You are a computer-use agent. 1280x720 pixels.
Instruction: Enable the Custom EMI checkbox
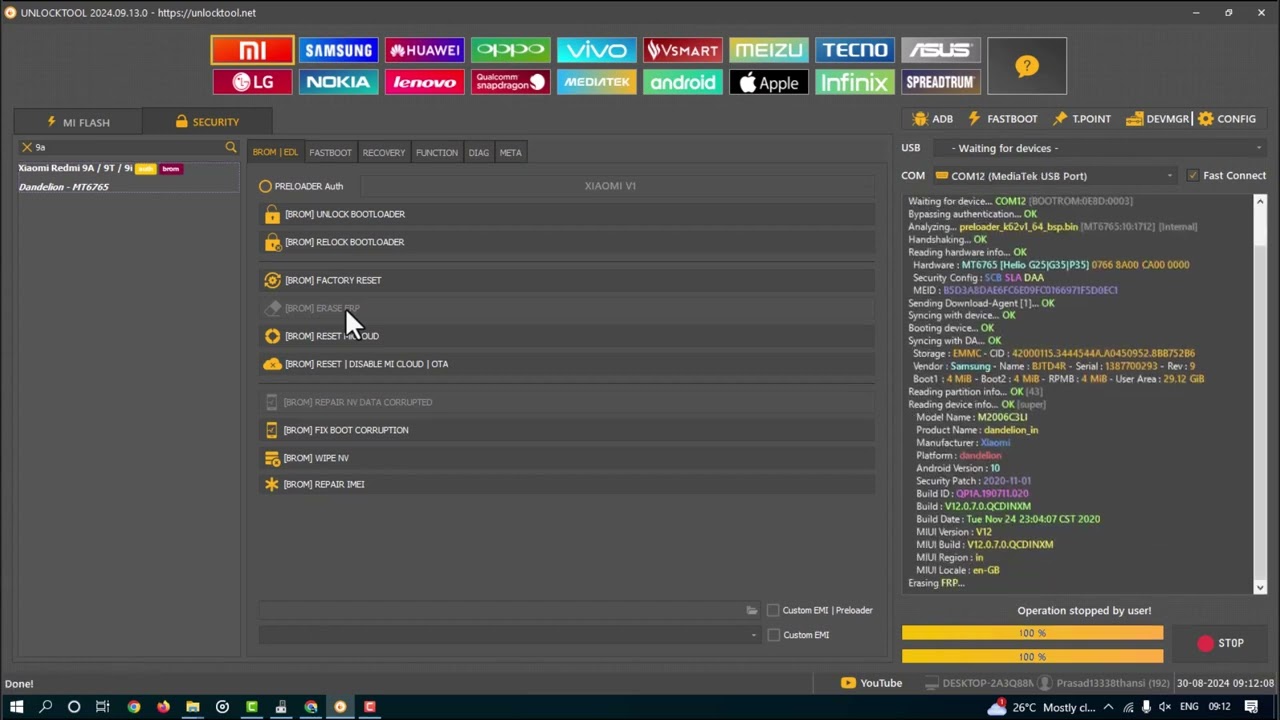[773, 635]
